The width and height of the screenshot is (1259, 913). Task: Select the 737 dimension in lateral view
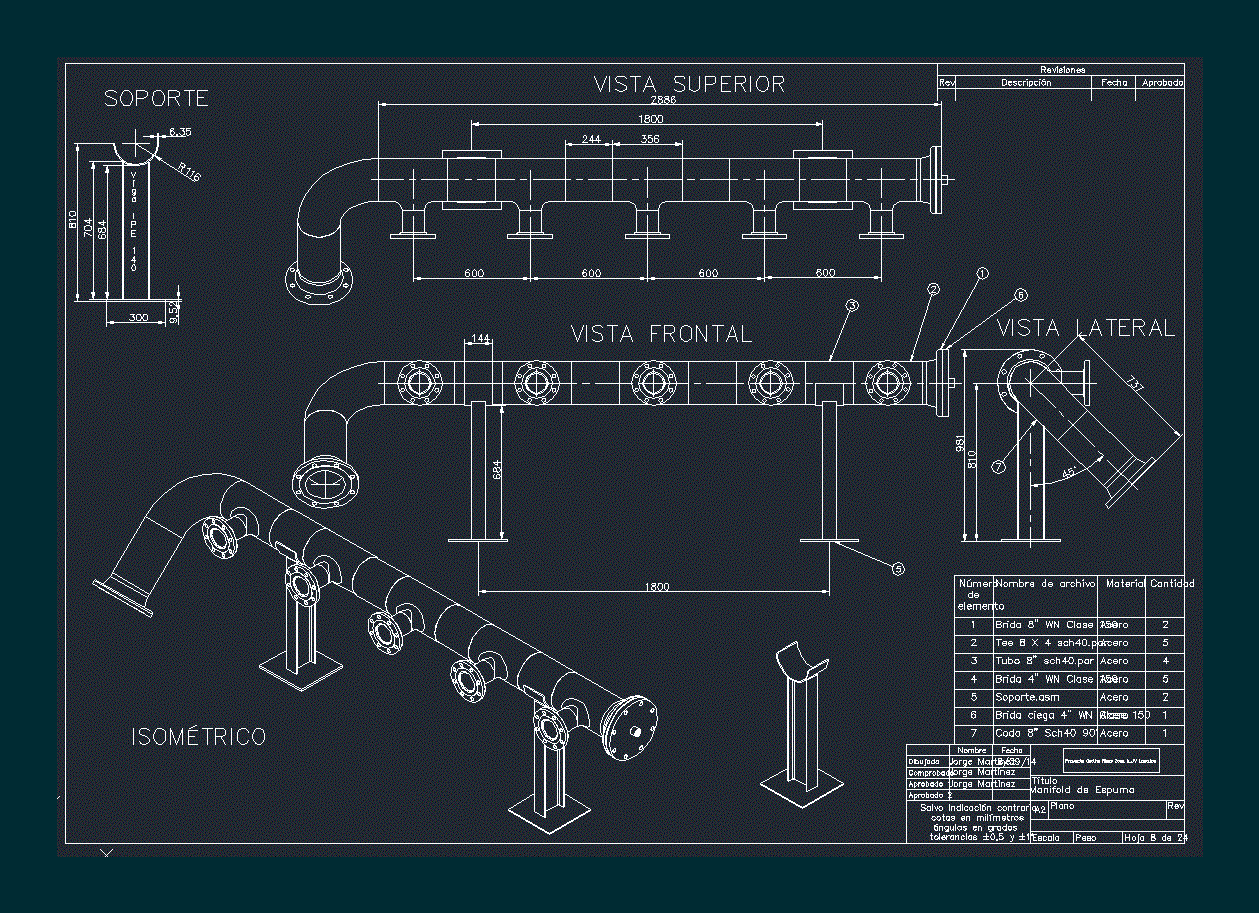(x=1133, y=384)
